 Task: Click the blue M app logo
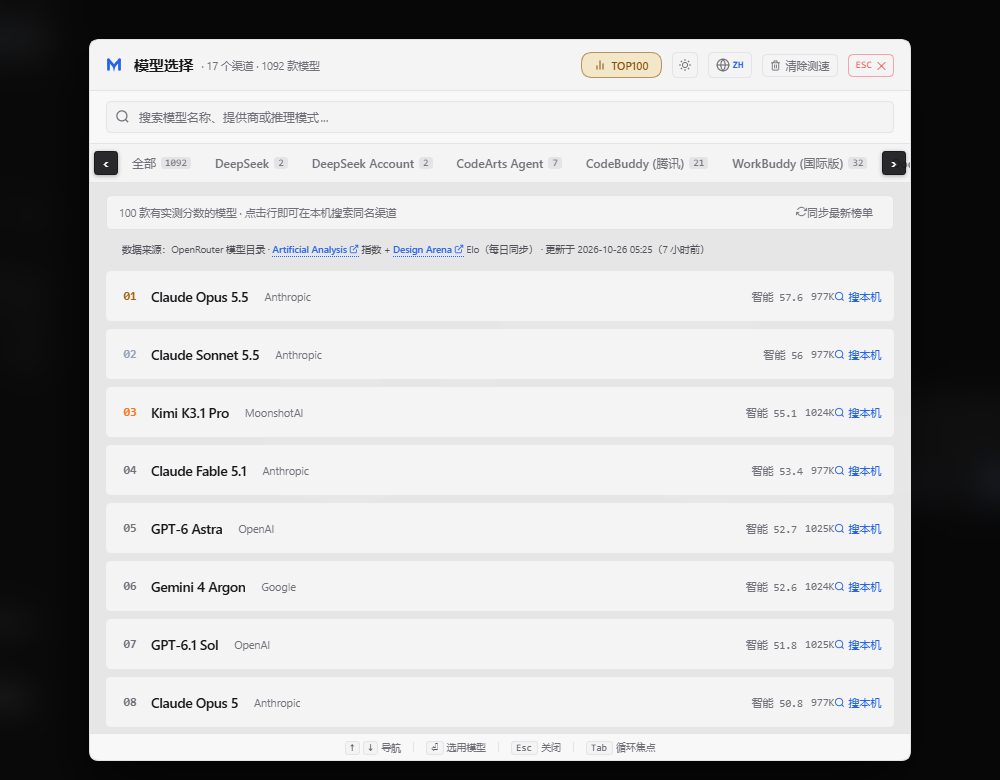click(x=114, y=65)
